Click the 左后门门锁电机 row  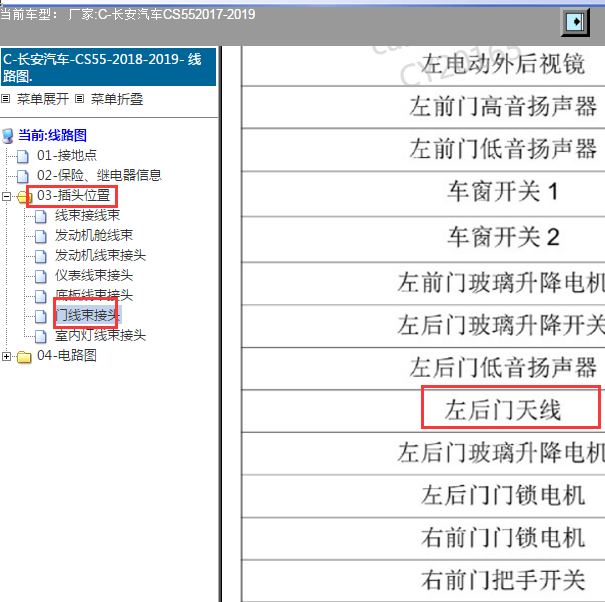tap(423, 496)
